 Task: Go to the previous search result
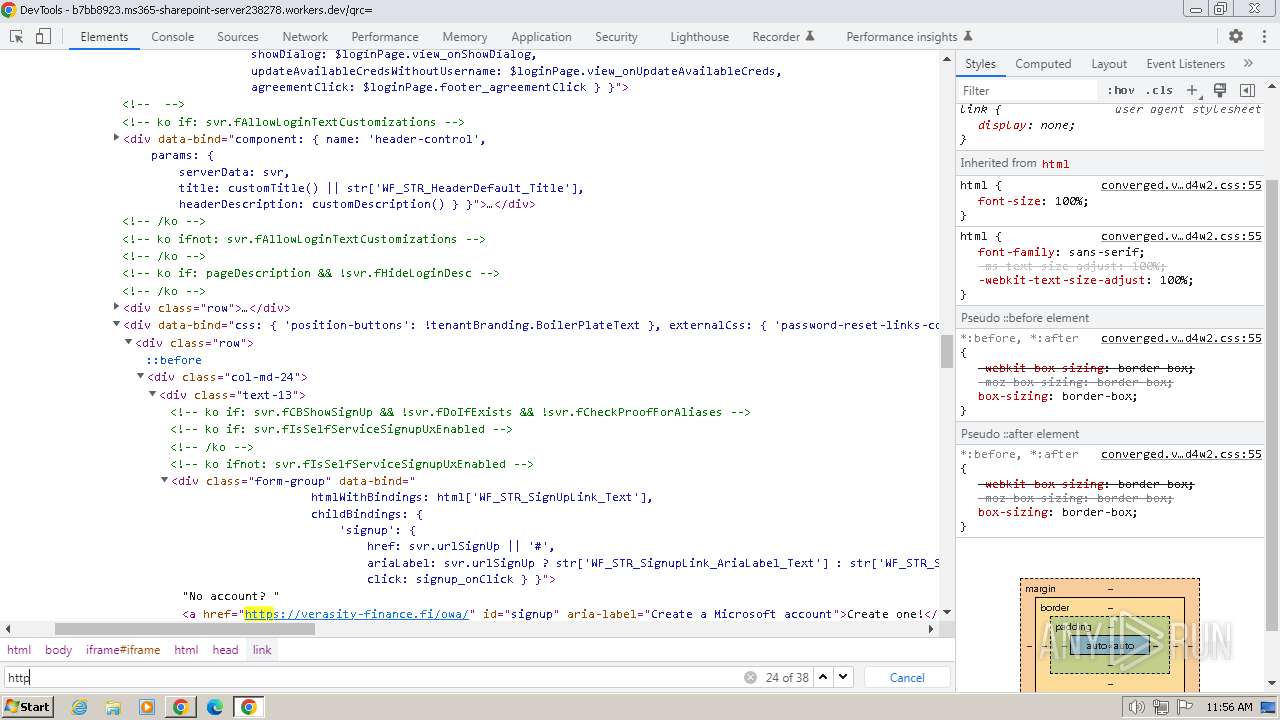[823, 677]
